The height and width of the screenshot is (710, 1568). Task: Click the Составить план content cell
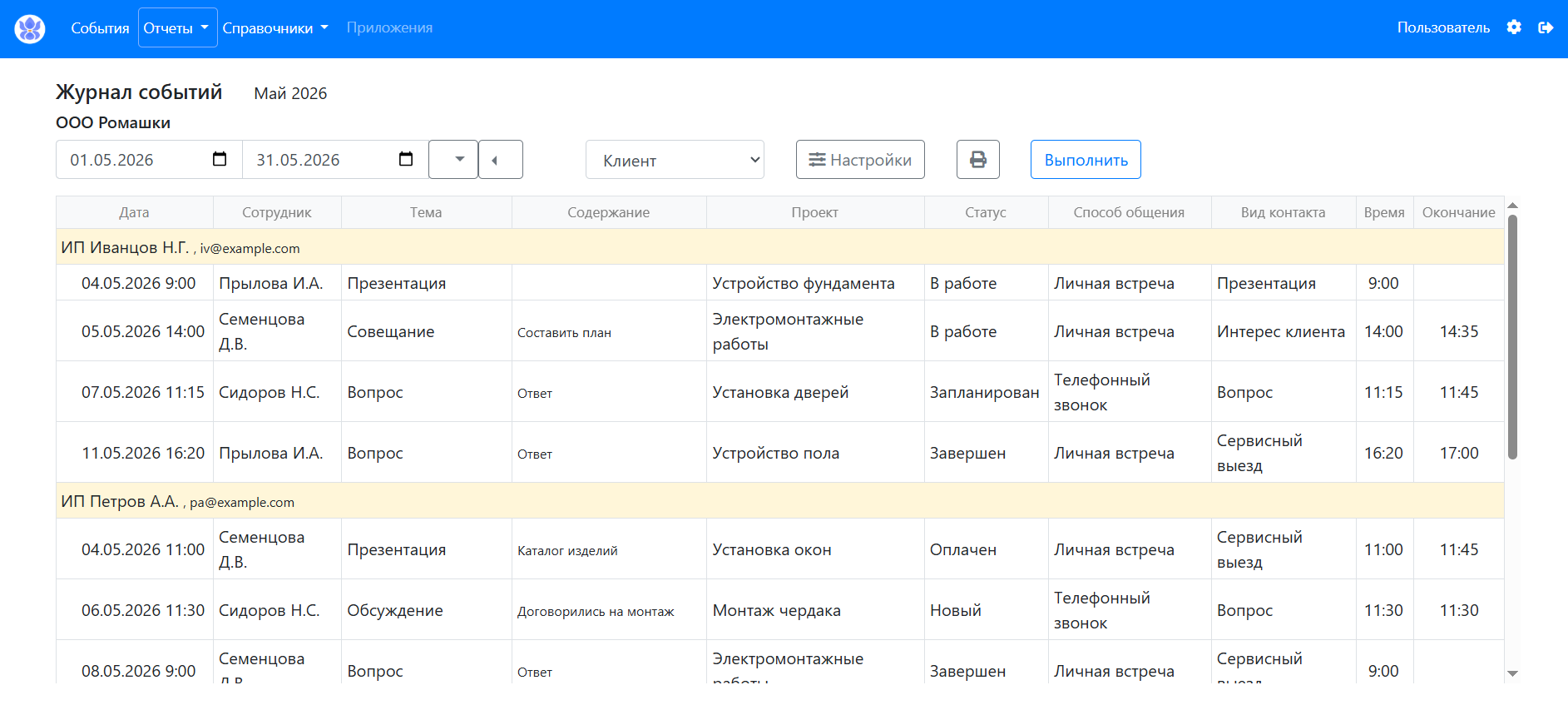[609, 331]
